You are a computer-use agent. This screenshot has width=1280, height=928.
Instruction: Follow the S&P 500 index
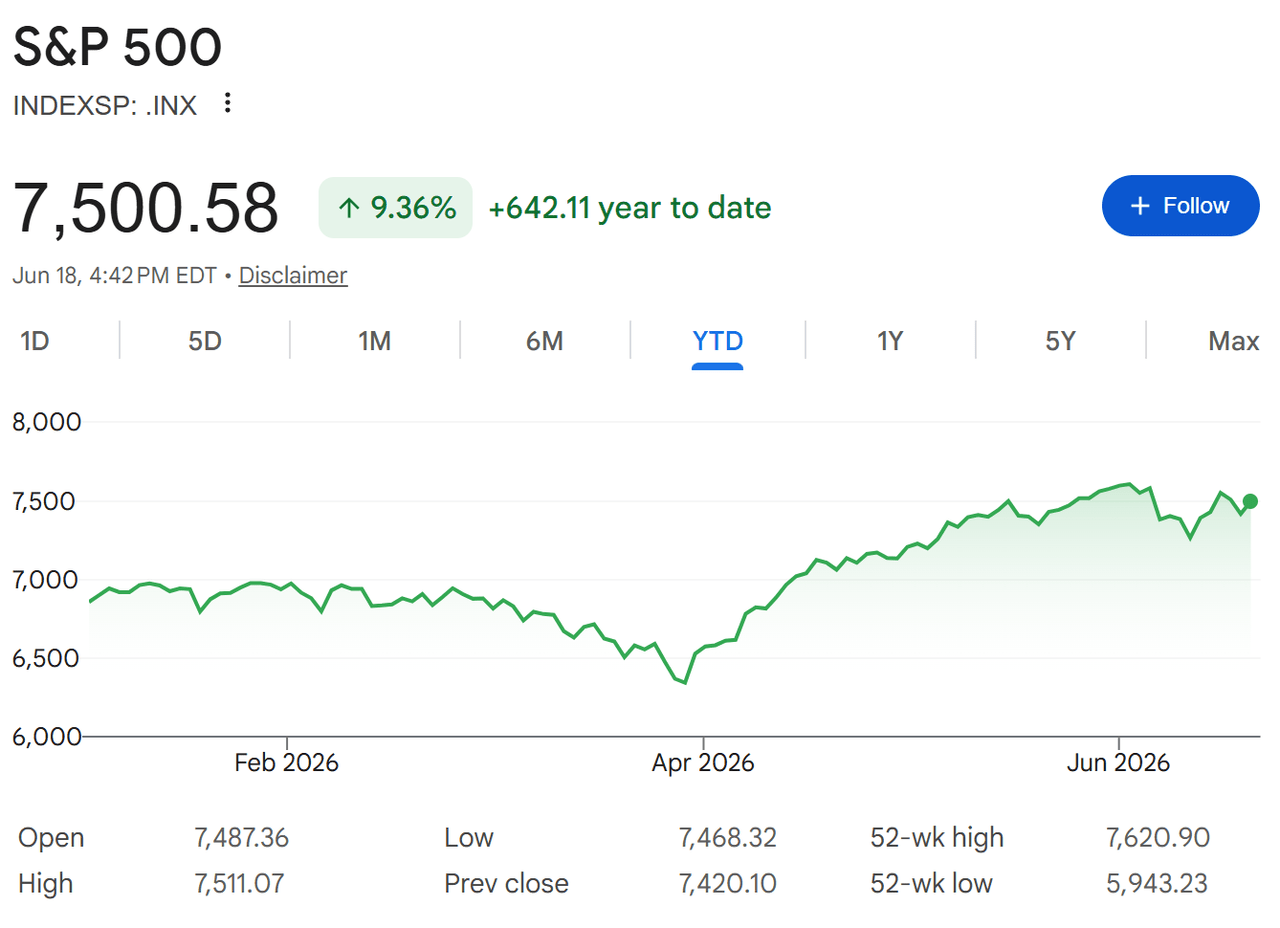click(x=1180, y=206)
